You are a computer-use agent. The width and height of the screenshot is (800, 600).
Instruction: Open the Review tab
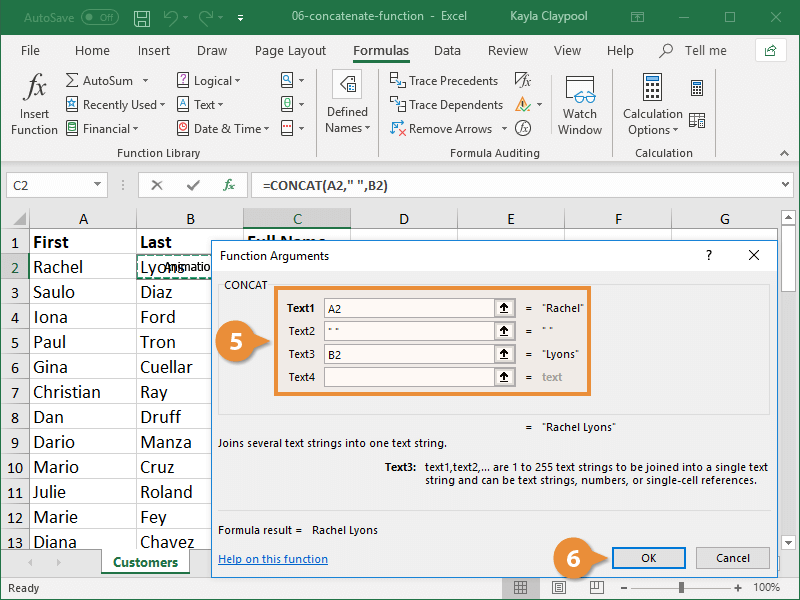pyautogui.click(x=508, y=50)
